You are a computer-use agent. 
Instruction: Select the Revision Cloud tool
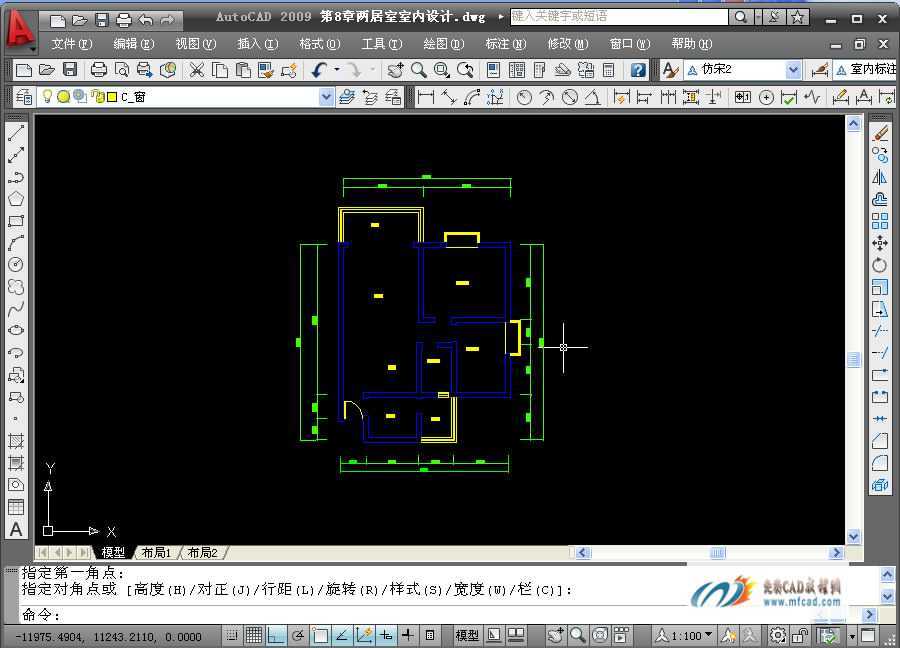pos(16,286)
